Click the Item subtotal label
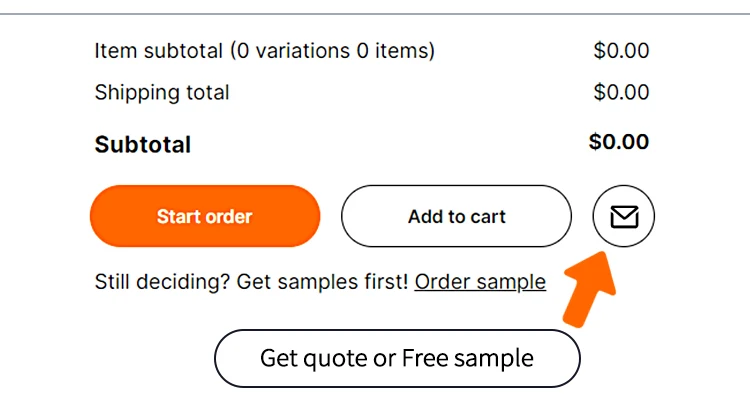Screen dimensions: 750x419 264,50
